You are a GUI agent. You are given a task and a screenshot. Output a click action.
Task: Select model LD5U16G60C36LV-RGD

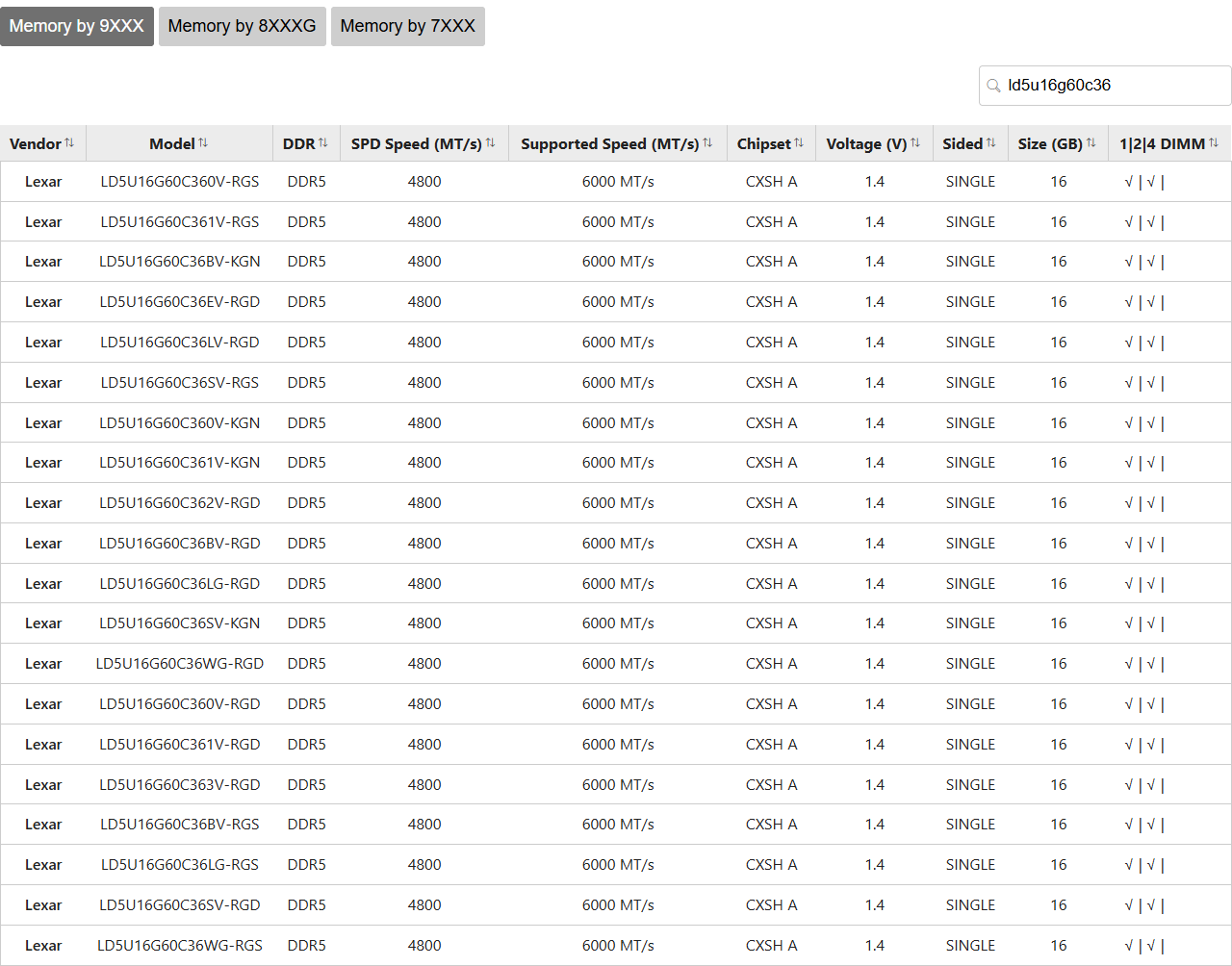180,343
